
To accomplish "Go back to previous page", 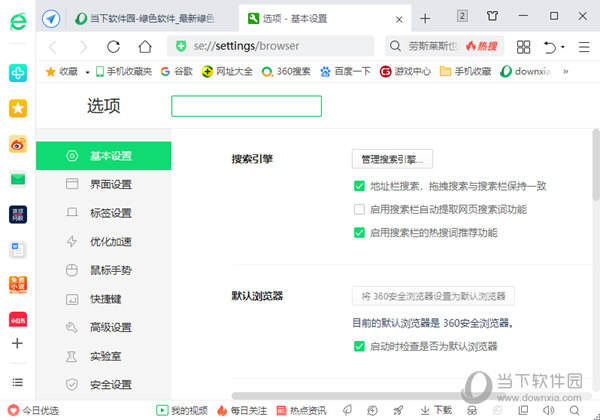I will point(52,47).
